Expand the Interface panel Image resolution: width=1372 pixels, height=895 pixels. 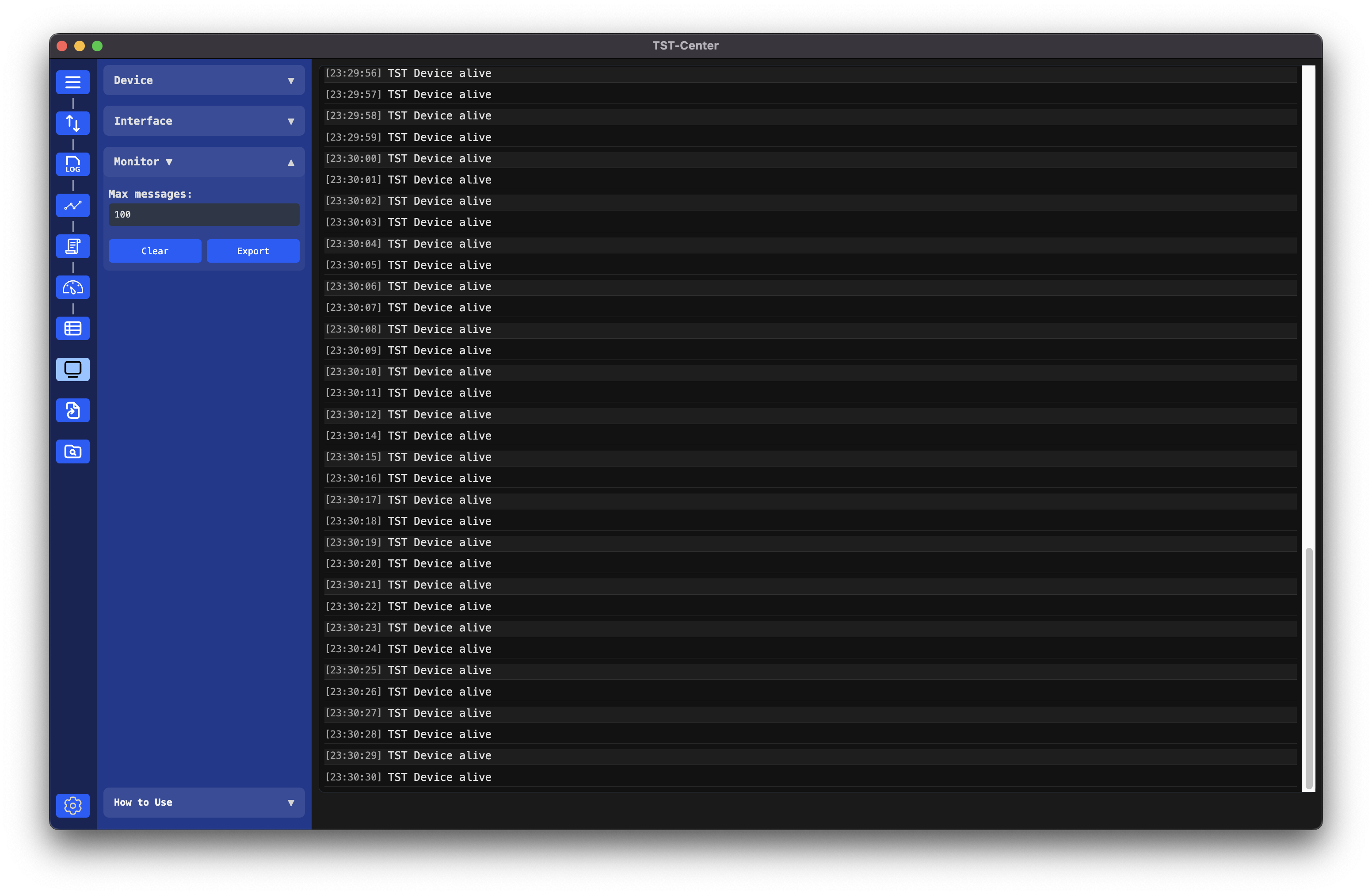pos(204,121)
